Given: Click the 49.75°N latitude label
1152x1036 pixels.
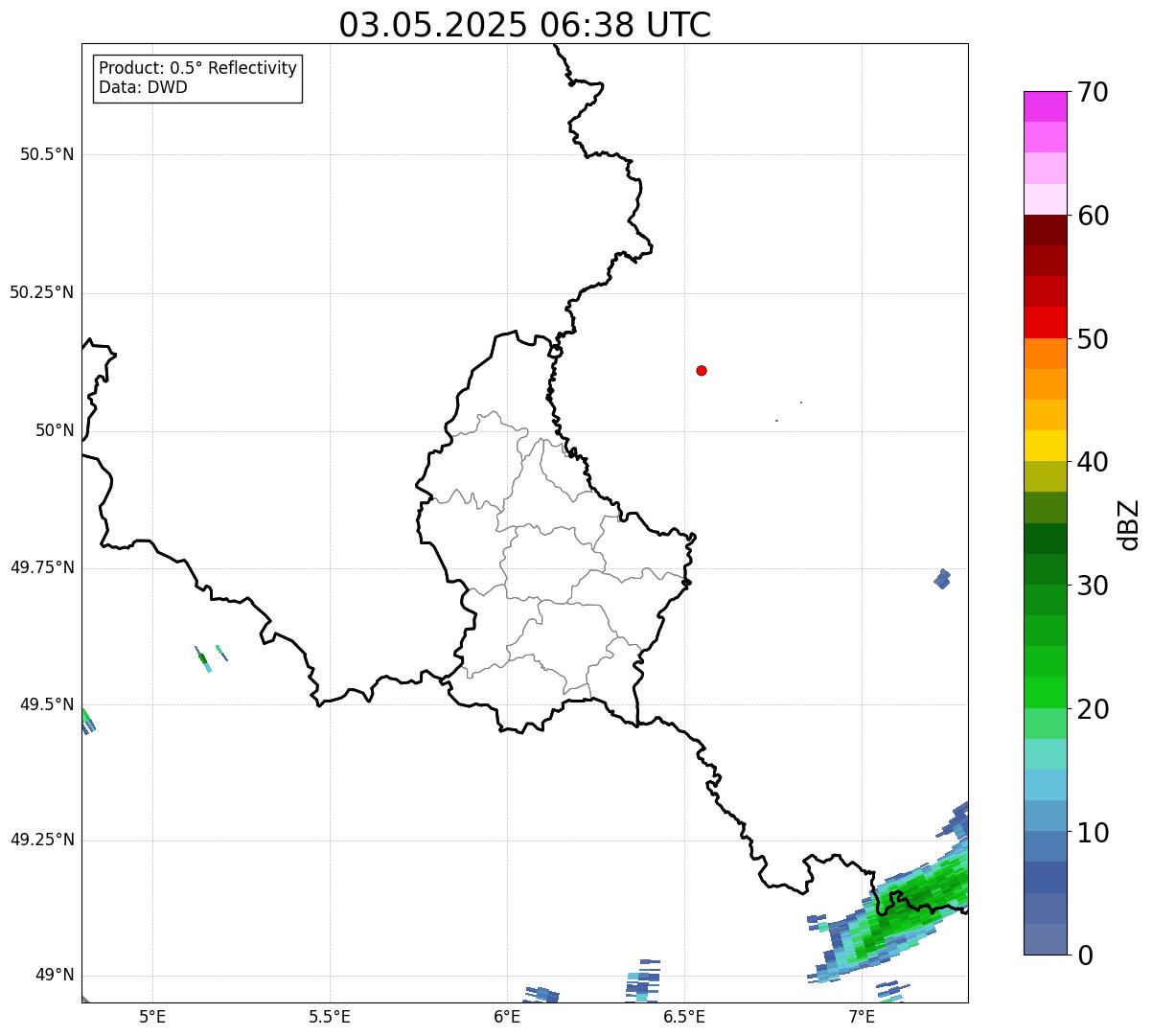Looking at the screenshot, I should (42, 567).
